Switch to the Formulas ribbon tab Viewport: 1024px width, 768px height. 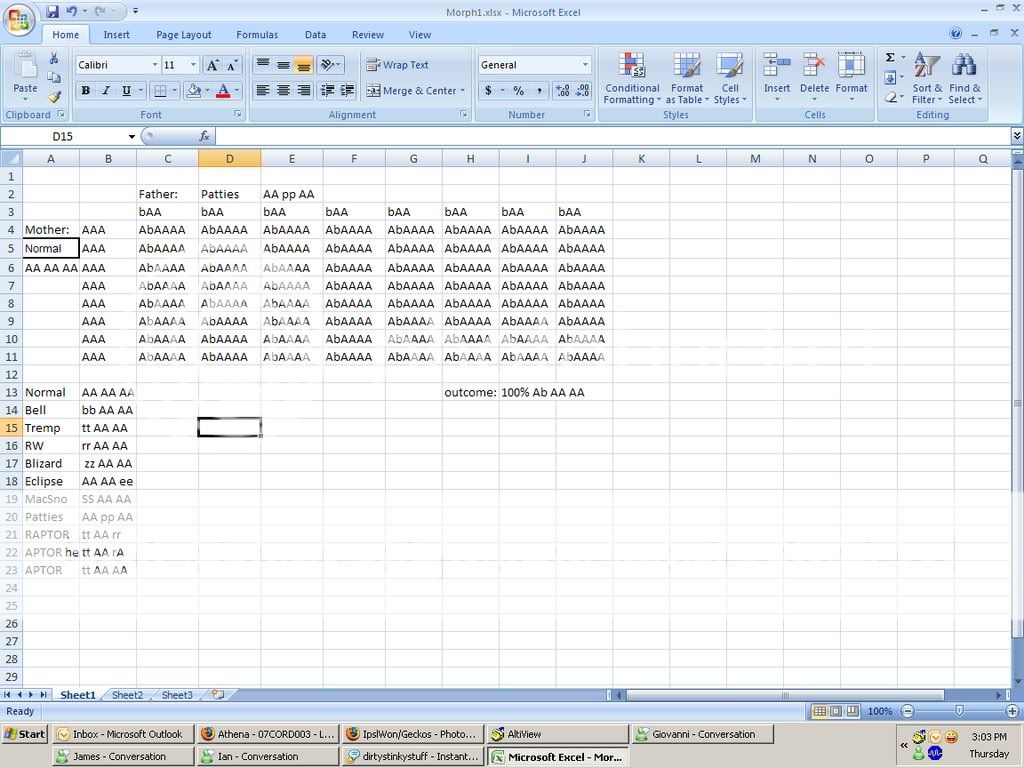[x=257, y=35]
